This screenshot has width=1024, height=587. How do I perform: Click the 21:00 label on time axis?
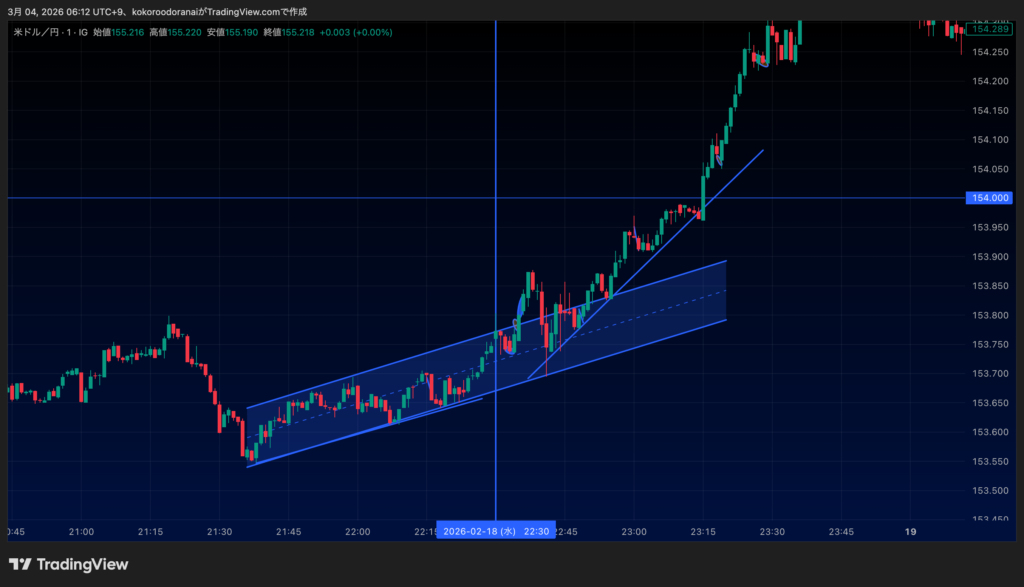pos(82,531)
